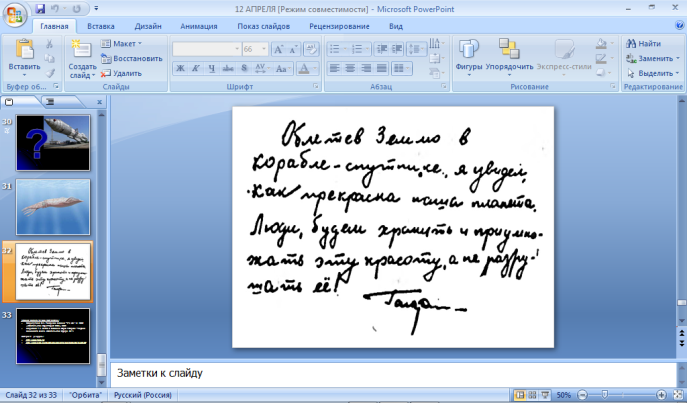Image resolution: width=687 pixels, height=403 pixels.
Task: Copy selection with copy icon
Action: (x=50, y=58)
